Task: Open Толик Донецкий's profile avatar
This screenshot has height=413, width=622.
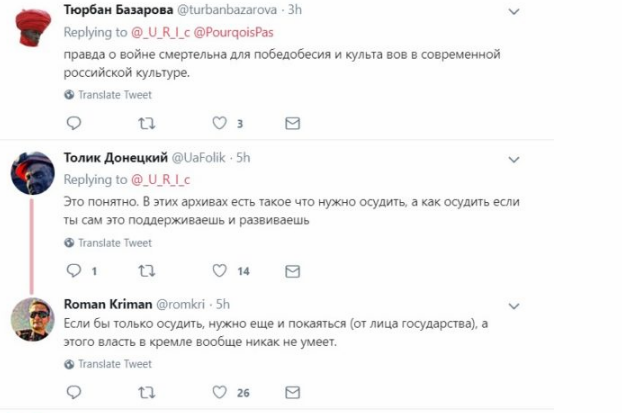Action: 31,176
